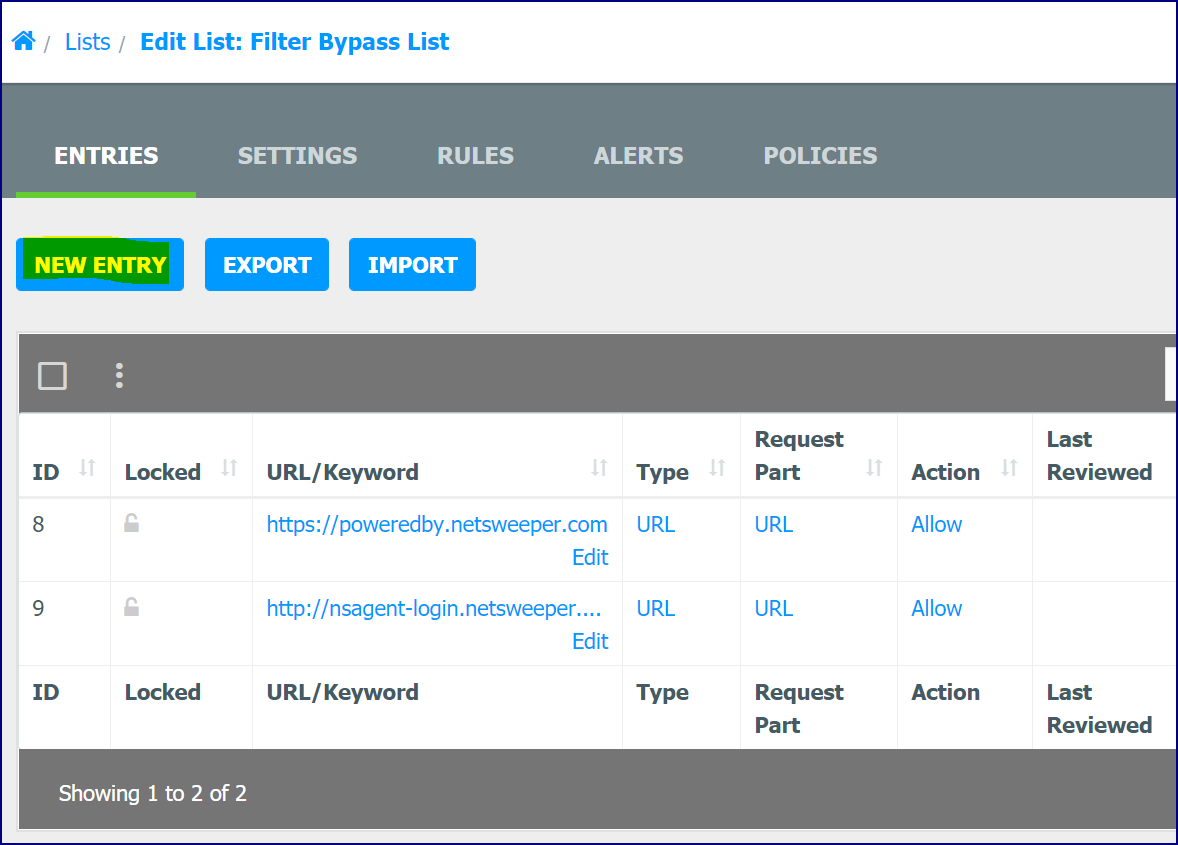Screen dimensions: 1178x845
Task: Open the three-dot bulk actions menu
Action: (x=119, y=376)
